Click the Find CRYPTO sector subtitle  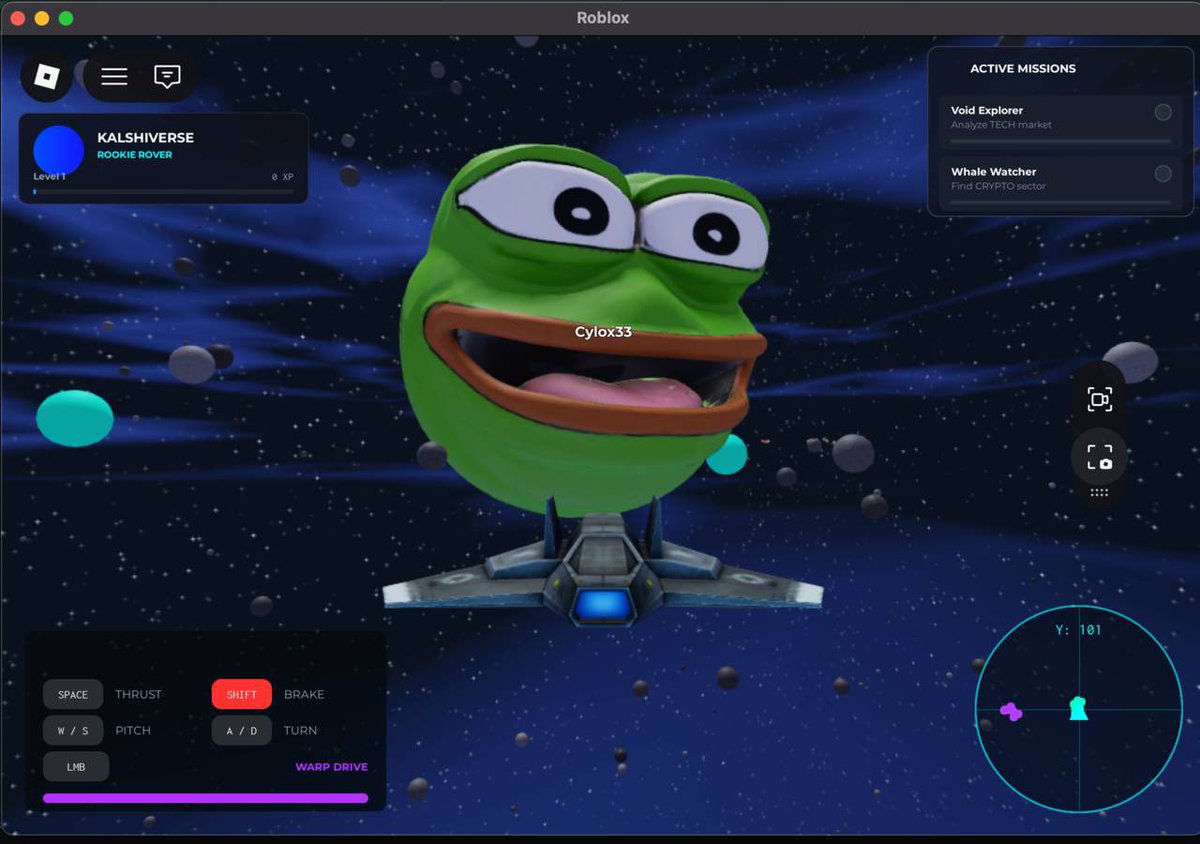(x=998, y=186)
